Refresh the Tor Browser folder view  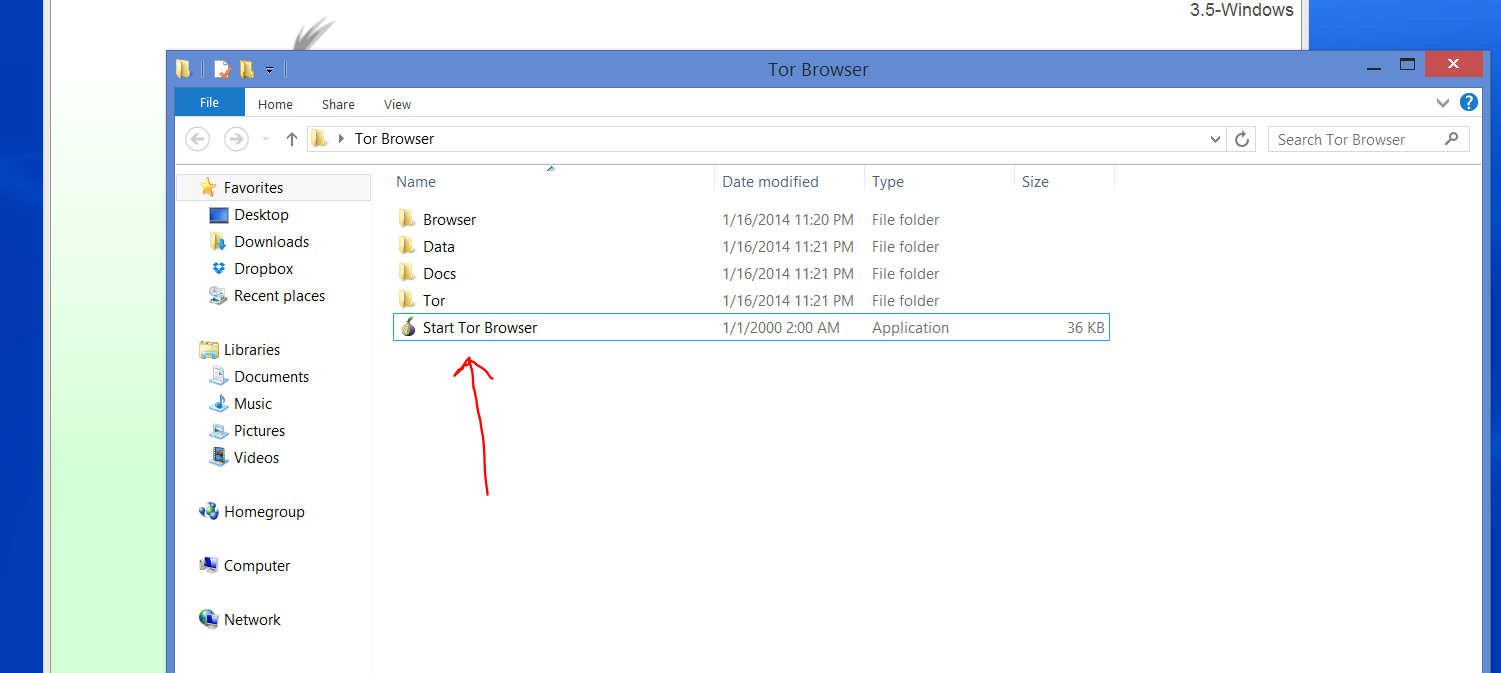tap(1242, 139)
